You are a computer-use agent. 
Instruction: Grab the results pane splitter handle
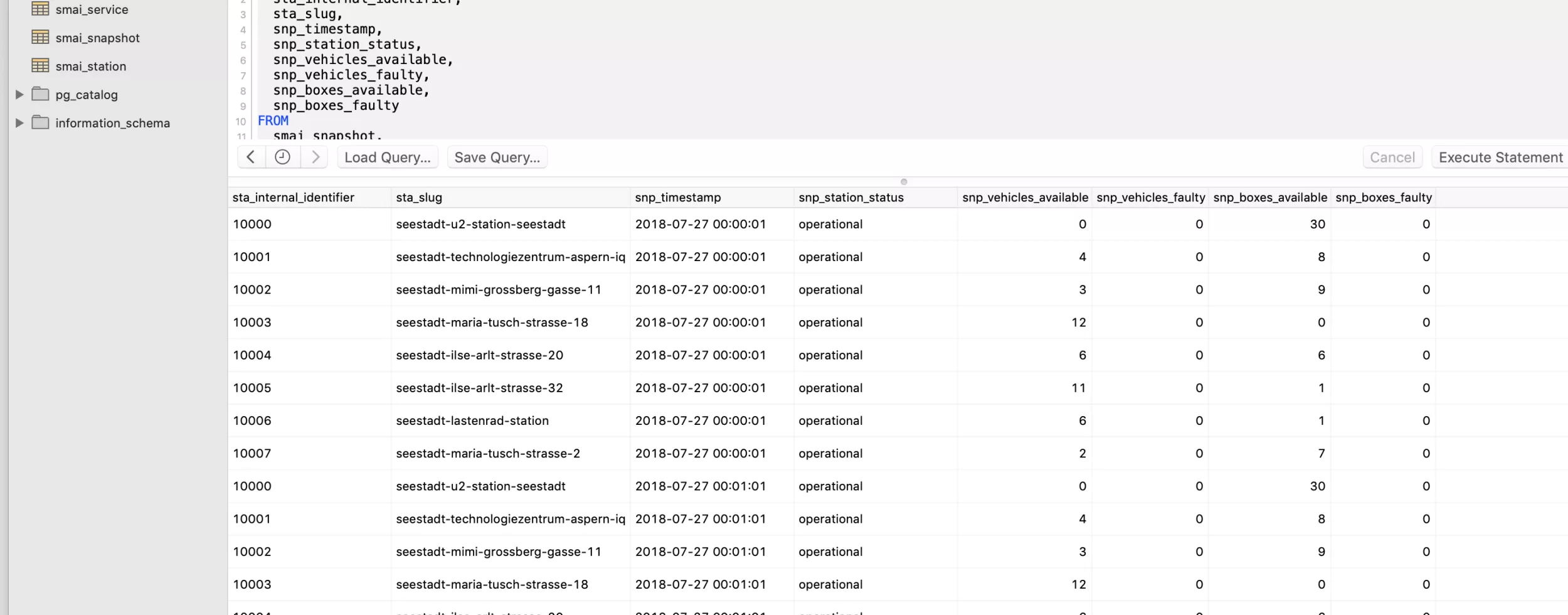tap(904, 182)
